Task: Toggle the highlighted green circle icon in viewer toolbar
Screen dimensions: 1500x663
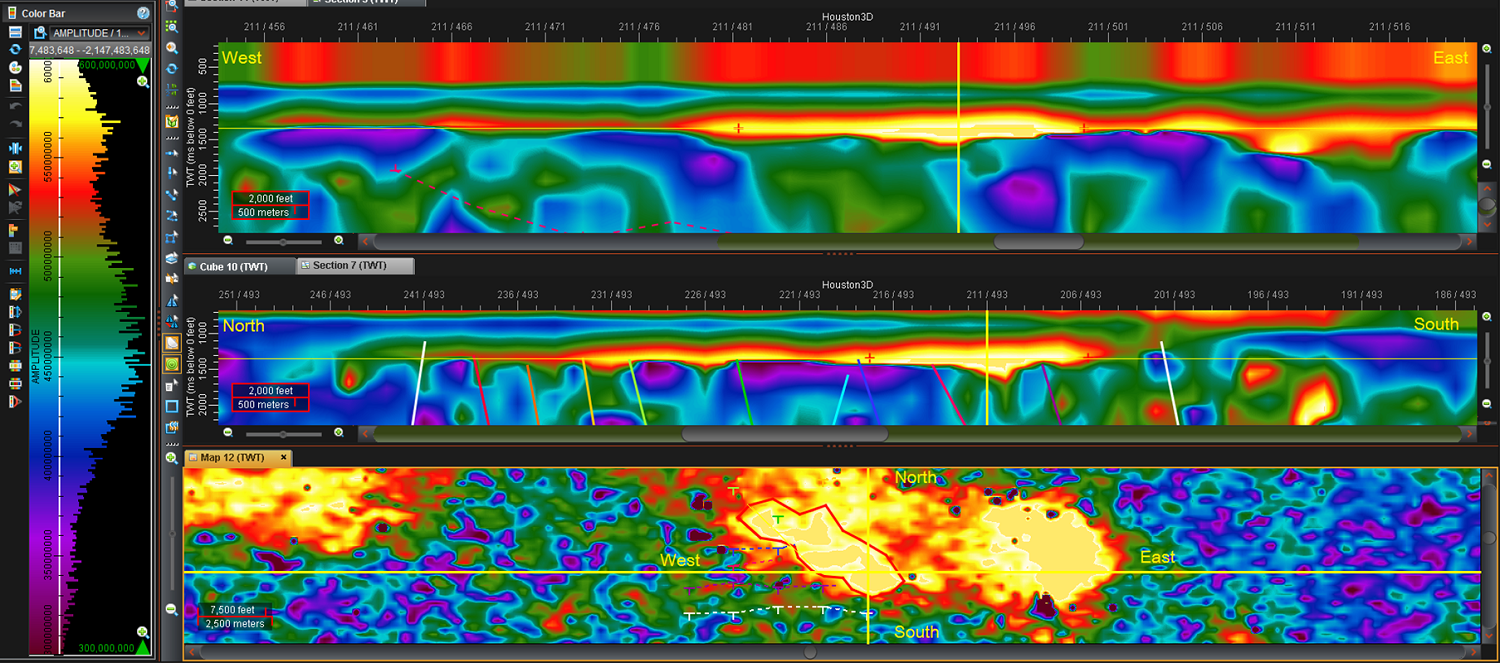Action: (x=172, y=364)
